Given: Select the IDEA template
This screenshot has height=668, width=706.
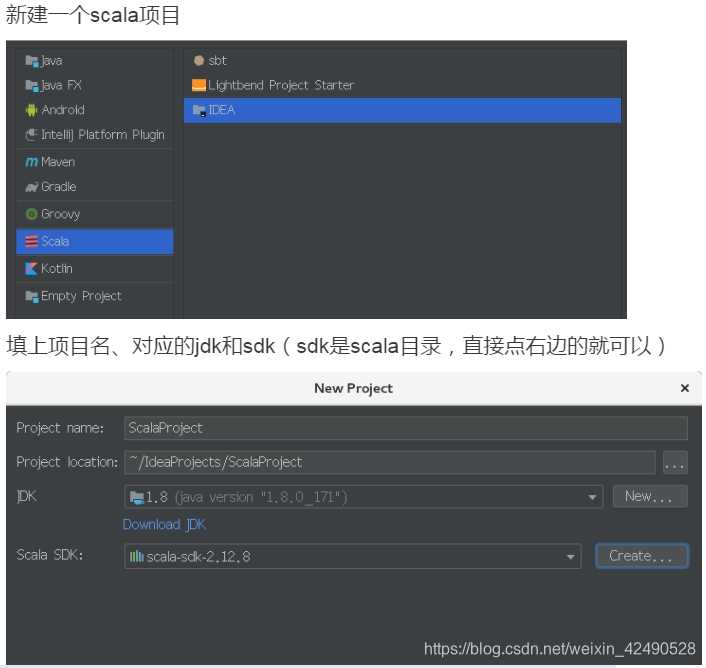Looking at the screenshot, I should point(402,110).
